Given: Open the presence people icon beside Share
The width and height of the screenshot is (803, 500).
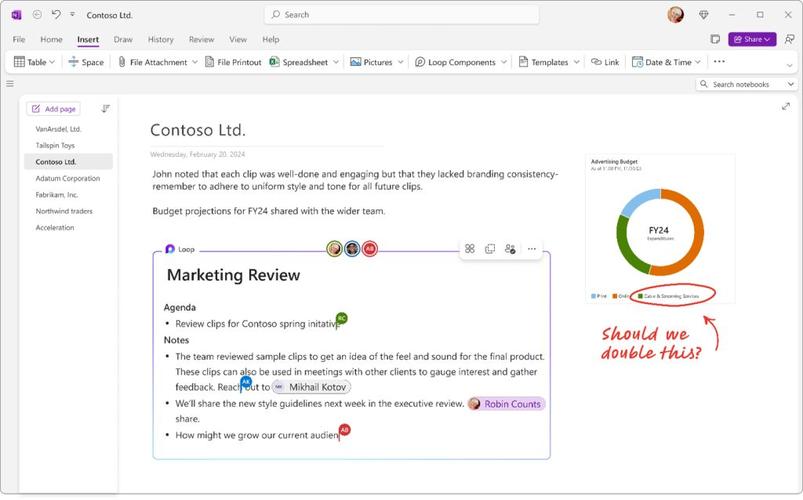Looking at the screenshot, I should [x=789, y=39].
